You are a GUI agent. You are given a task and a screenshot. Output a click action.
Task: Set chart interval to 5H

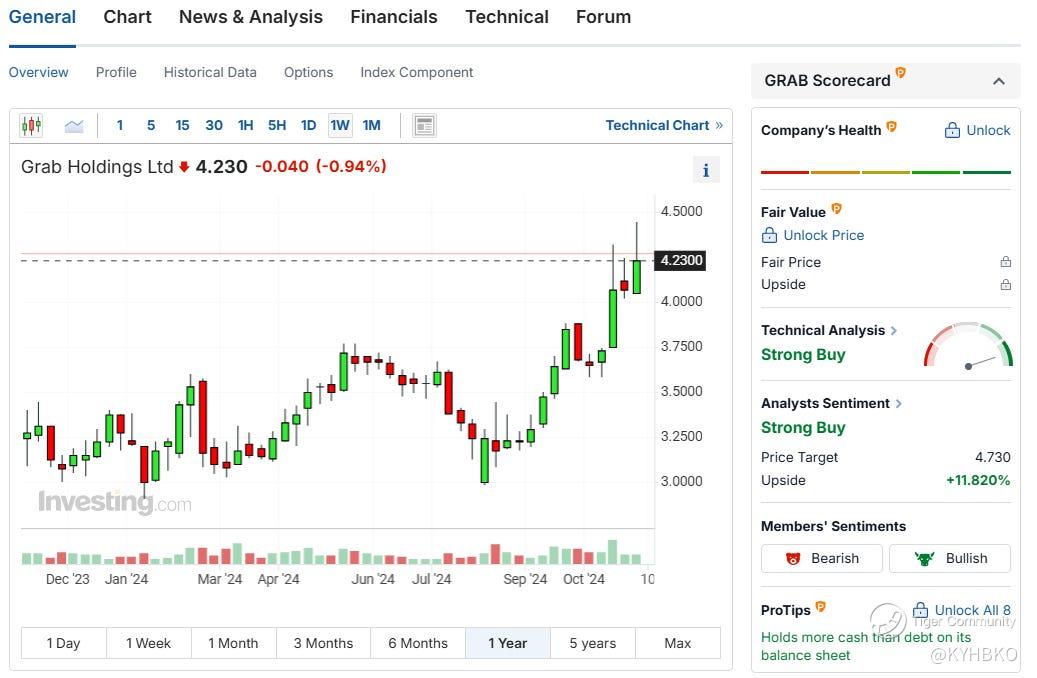click(277, 125)
